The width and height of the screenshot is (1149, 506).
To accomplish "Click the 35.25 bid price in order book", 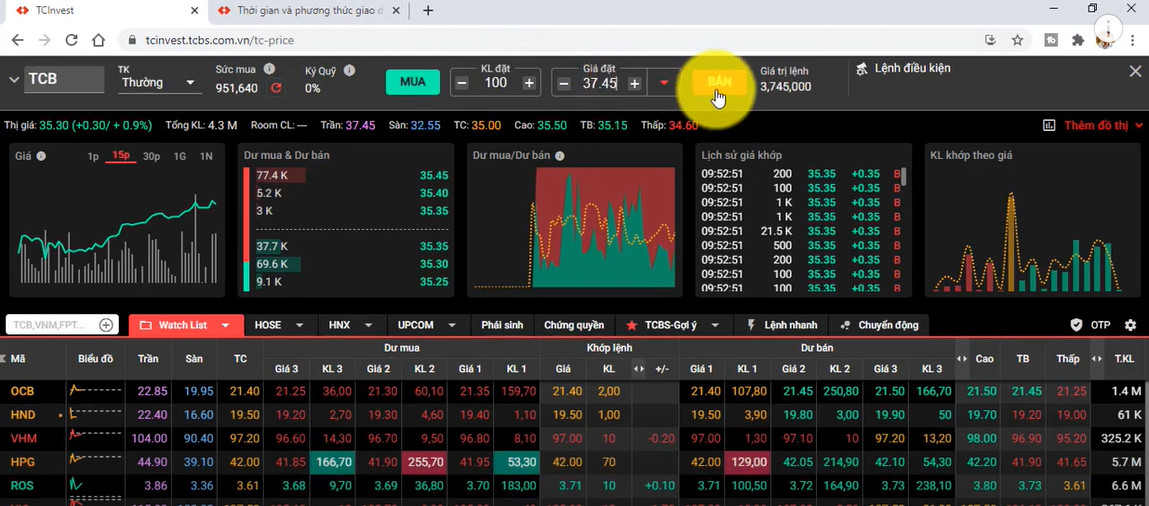I will pyautogui.click(x=434, y=282).
